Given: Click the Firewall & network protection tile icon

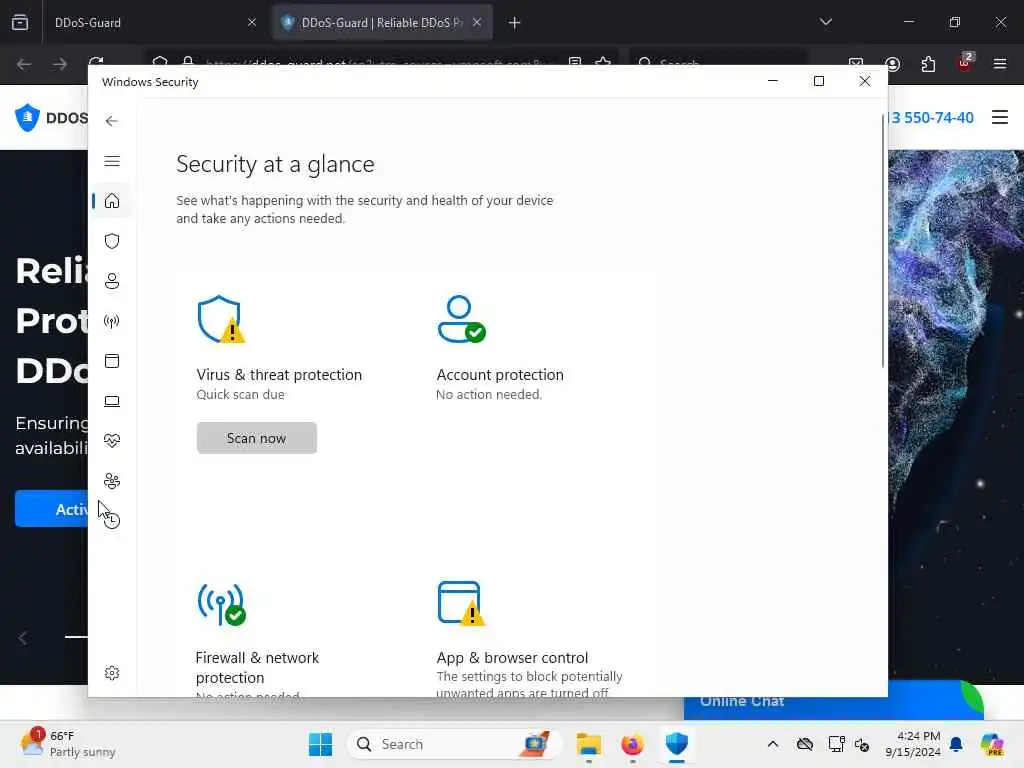Looking at the screenshot, I should click(x=221, y=604).
